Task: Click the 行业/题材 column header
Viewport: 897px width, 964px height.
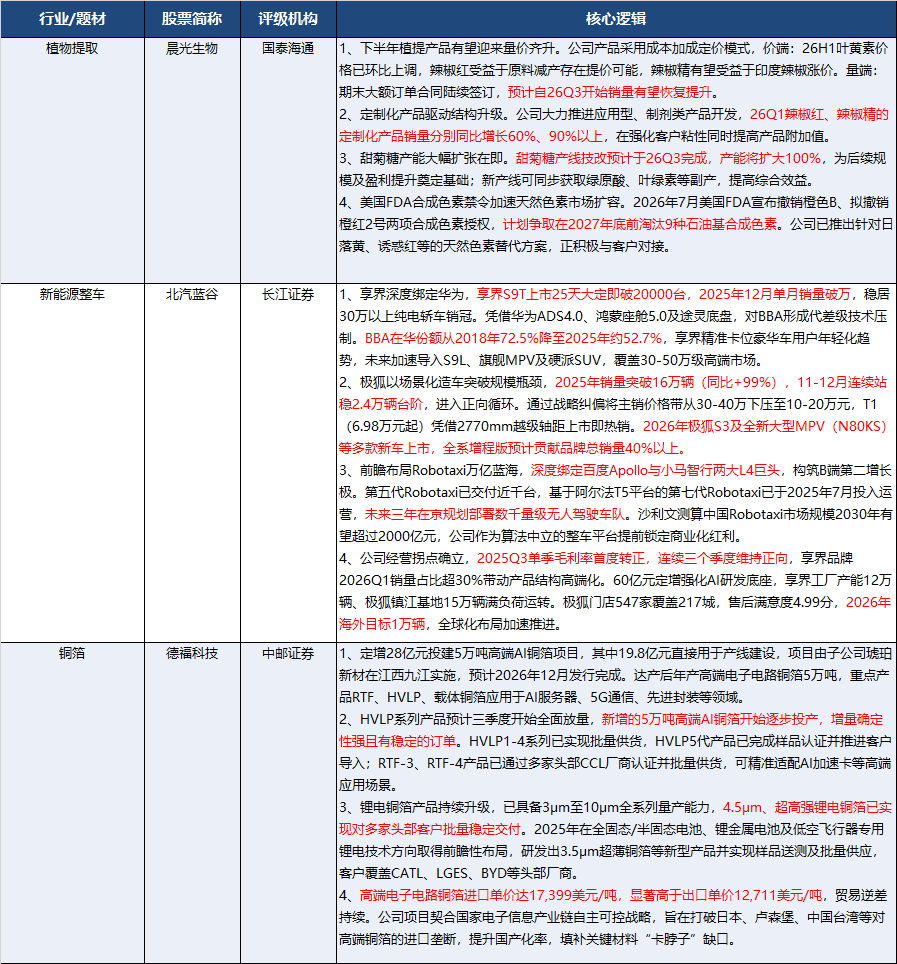Action: pyautogui.click(x=73, y=19)
